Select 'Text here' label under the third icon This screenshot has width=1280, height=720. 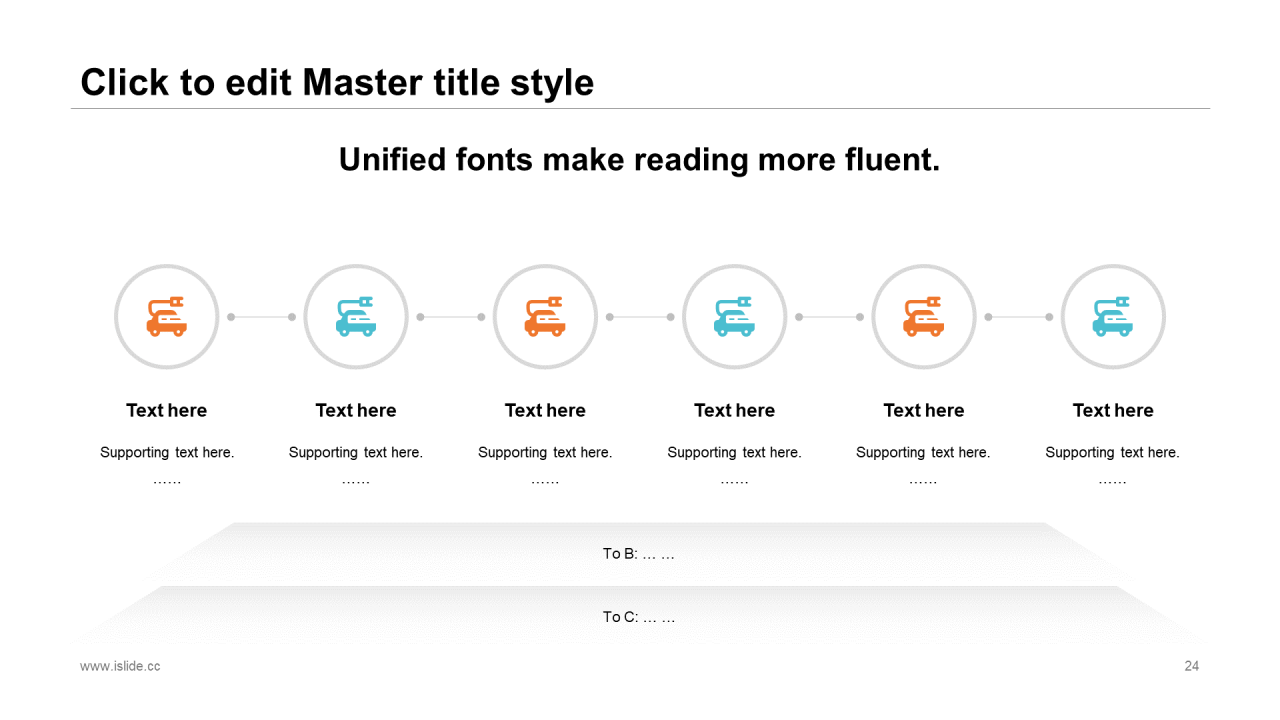[545, 411]
